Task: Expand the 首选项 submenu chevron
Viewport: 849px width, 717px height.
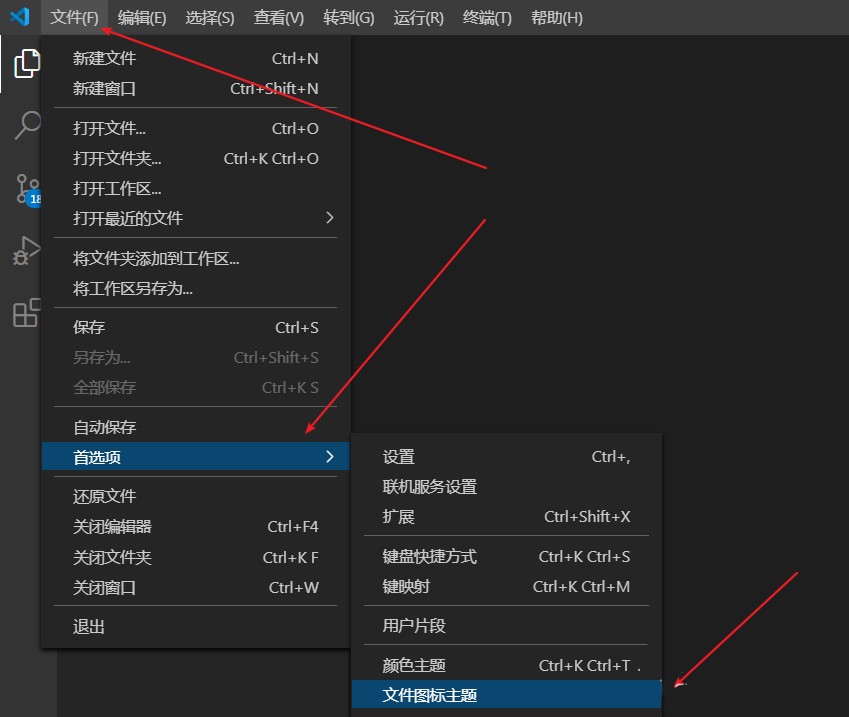Action: (x=330, y=457)
